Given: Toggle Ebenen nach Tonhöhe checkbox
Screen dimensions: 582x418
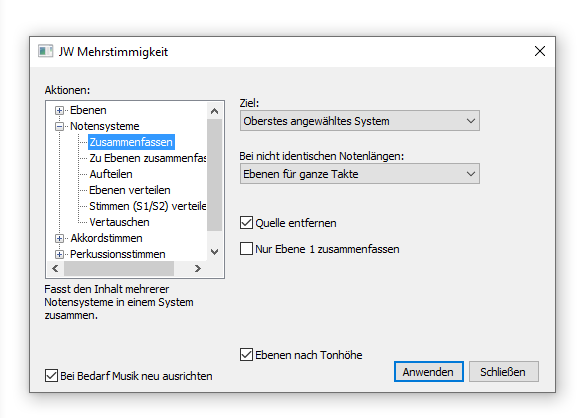Looking at the screenshot, I should click(x=246, y=355).
